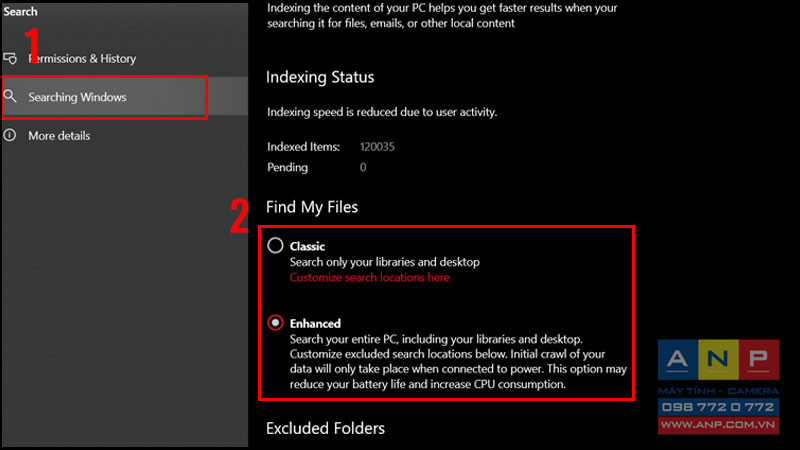The height and width of the screenshot is (450, 800).
Task: Click the Classic option label
Action: click(x=307, y=246)
